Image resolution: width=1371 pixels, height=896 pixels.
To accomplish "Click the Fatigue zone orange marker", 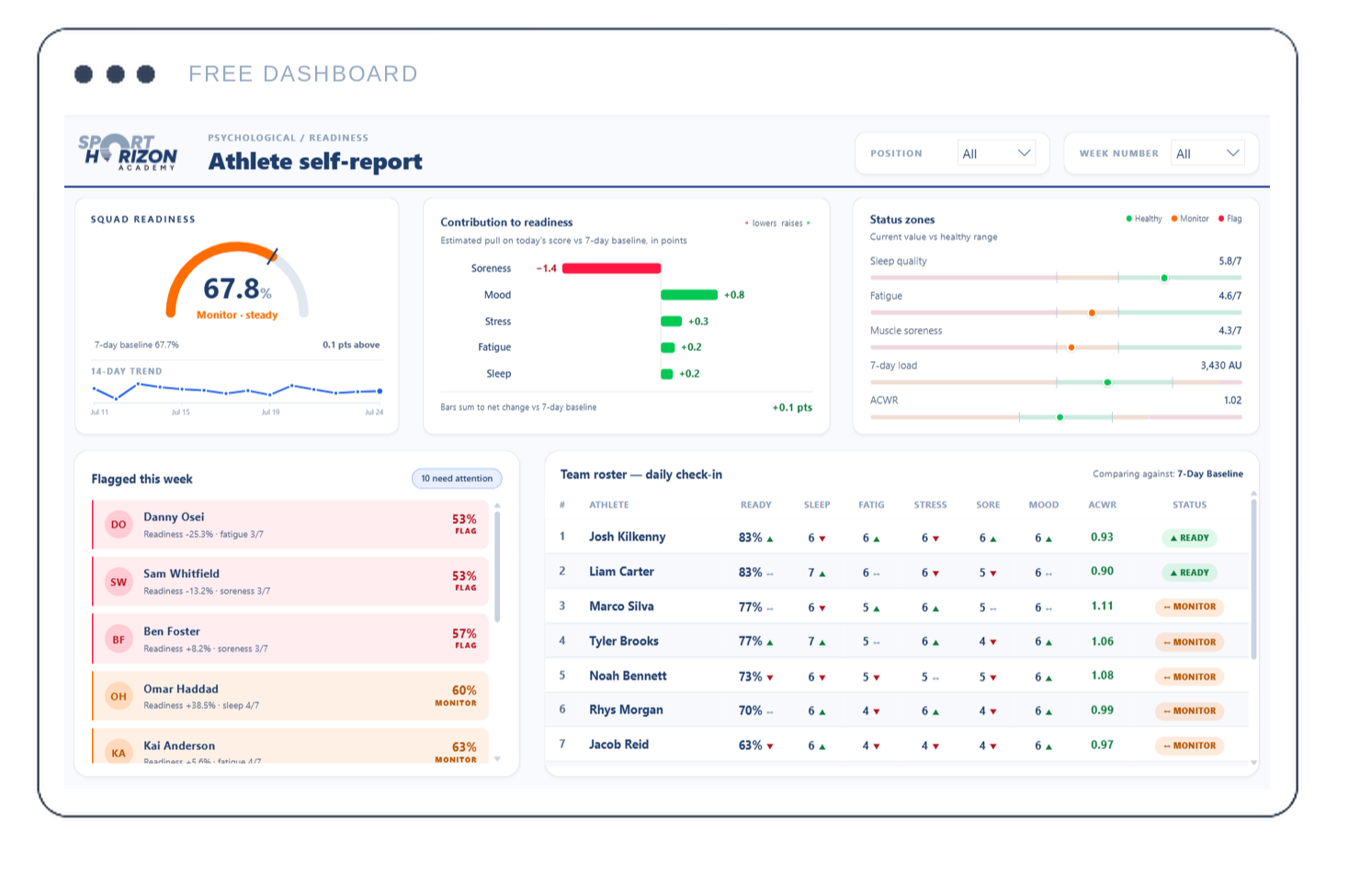I will tap(1092, 312).
